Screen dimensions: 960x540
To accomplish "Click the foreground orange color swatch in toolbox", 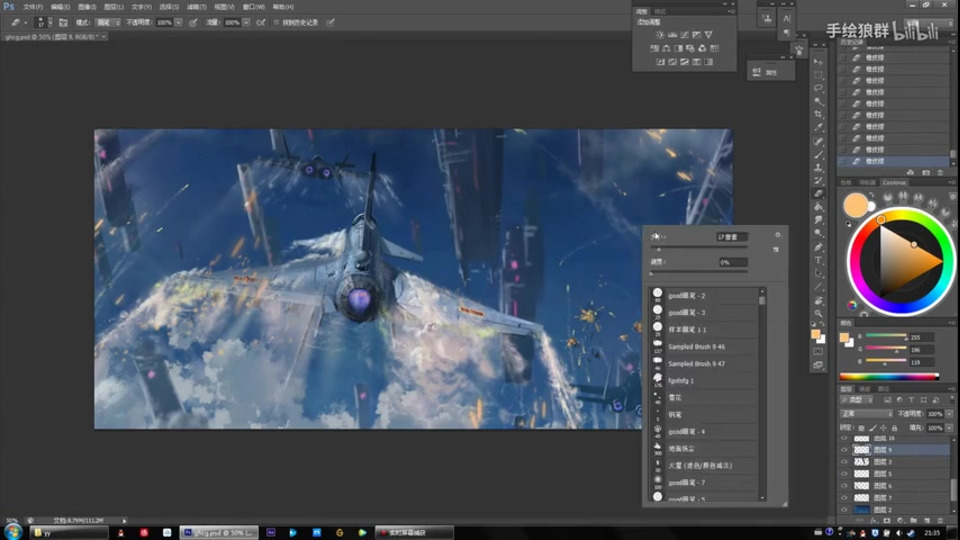I will (815, 334).
